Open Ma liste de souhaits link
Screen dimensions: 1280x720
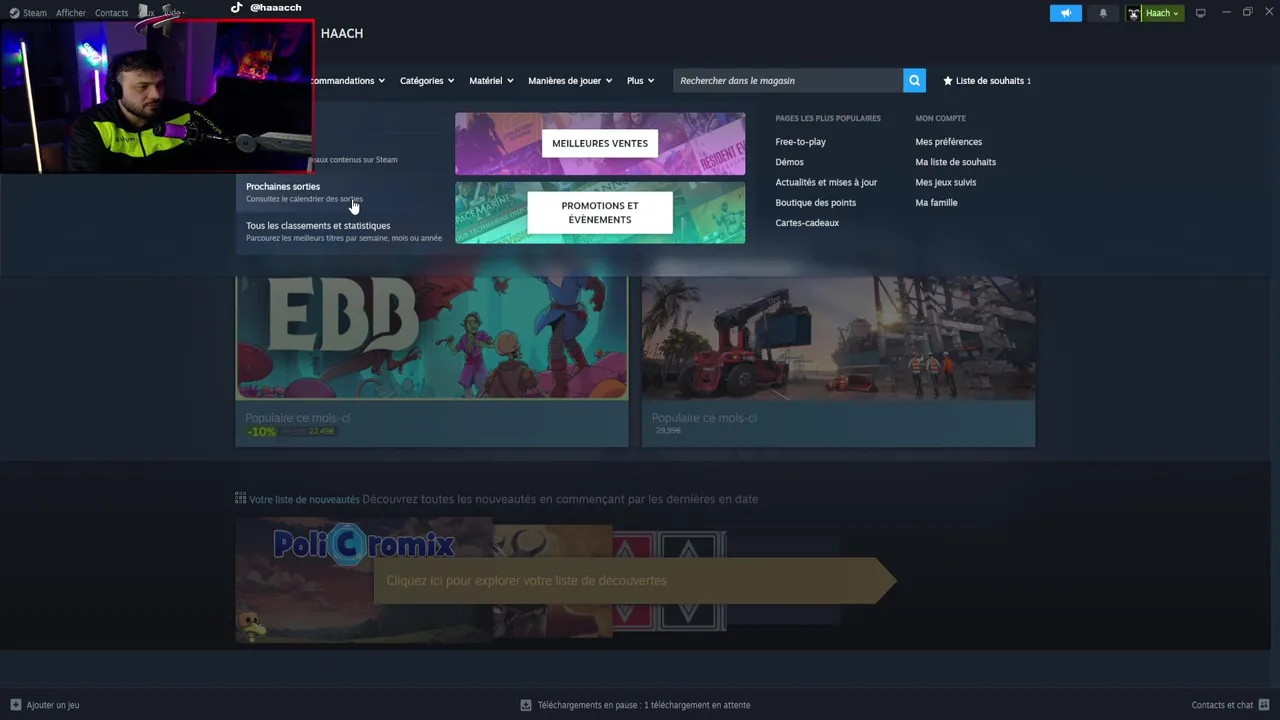coord(955,162)
